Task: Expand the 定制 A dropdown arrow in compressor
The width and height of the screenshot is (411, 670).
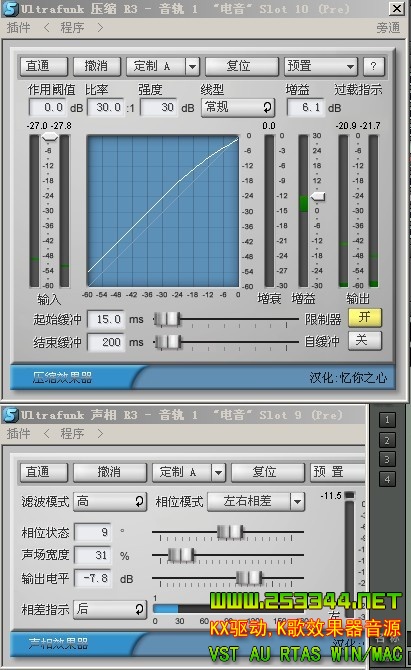Action: 193,66
